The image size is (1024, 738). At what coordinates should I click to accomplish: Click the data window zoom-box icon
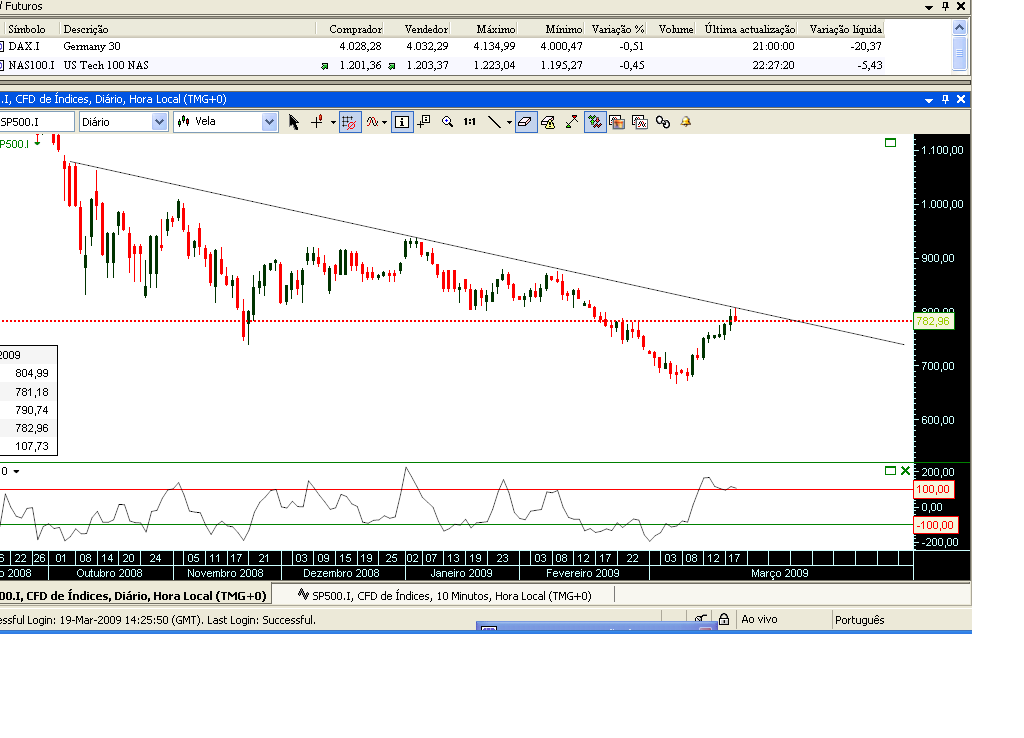coord(424,122)
